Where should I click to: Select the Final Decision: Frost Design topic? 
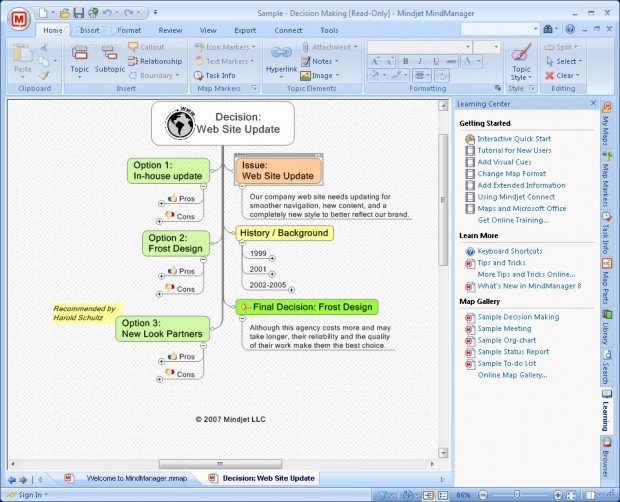(x=307, y=307)
